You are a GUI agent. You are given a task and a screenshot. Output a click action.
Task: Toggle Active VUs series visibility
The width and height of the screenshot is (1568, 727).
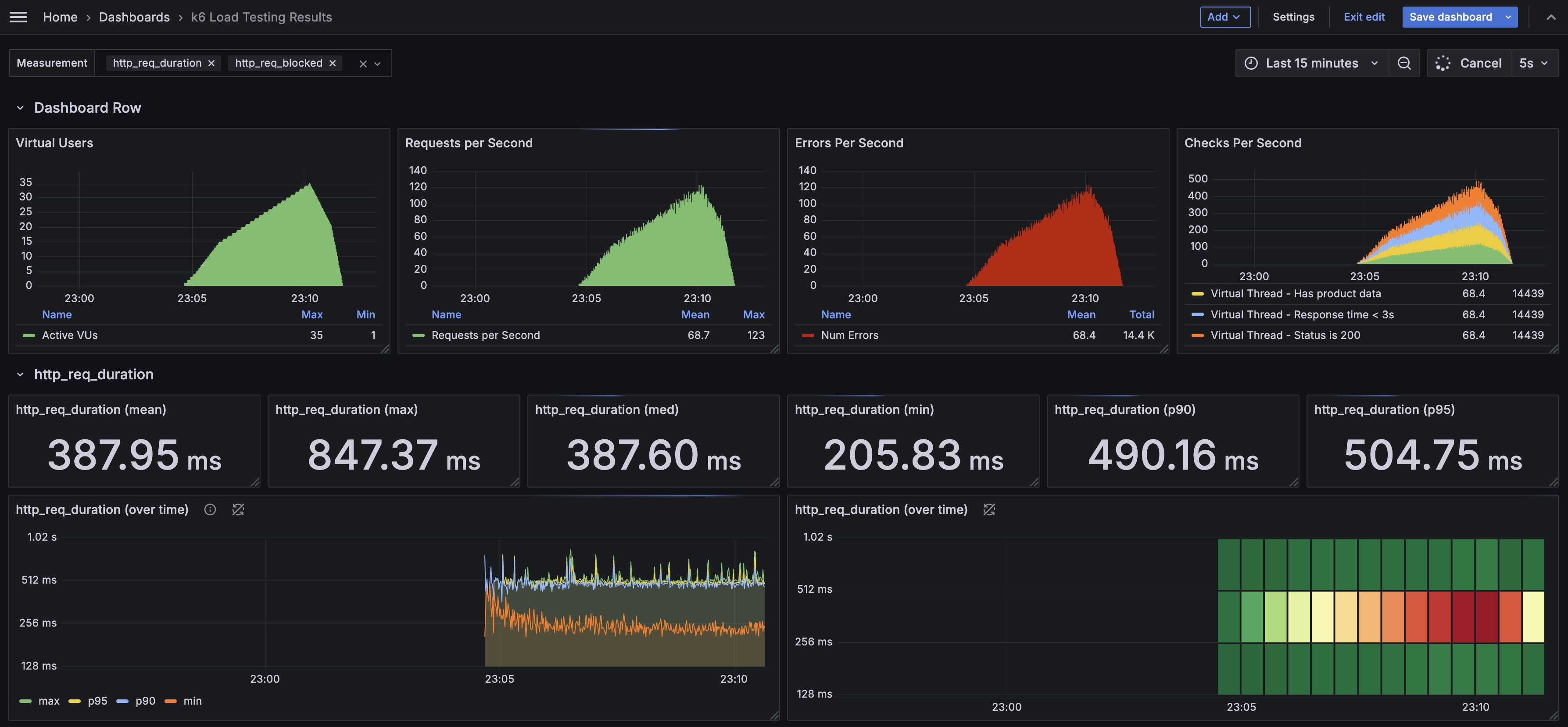(69, 335)
